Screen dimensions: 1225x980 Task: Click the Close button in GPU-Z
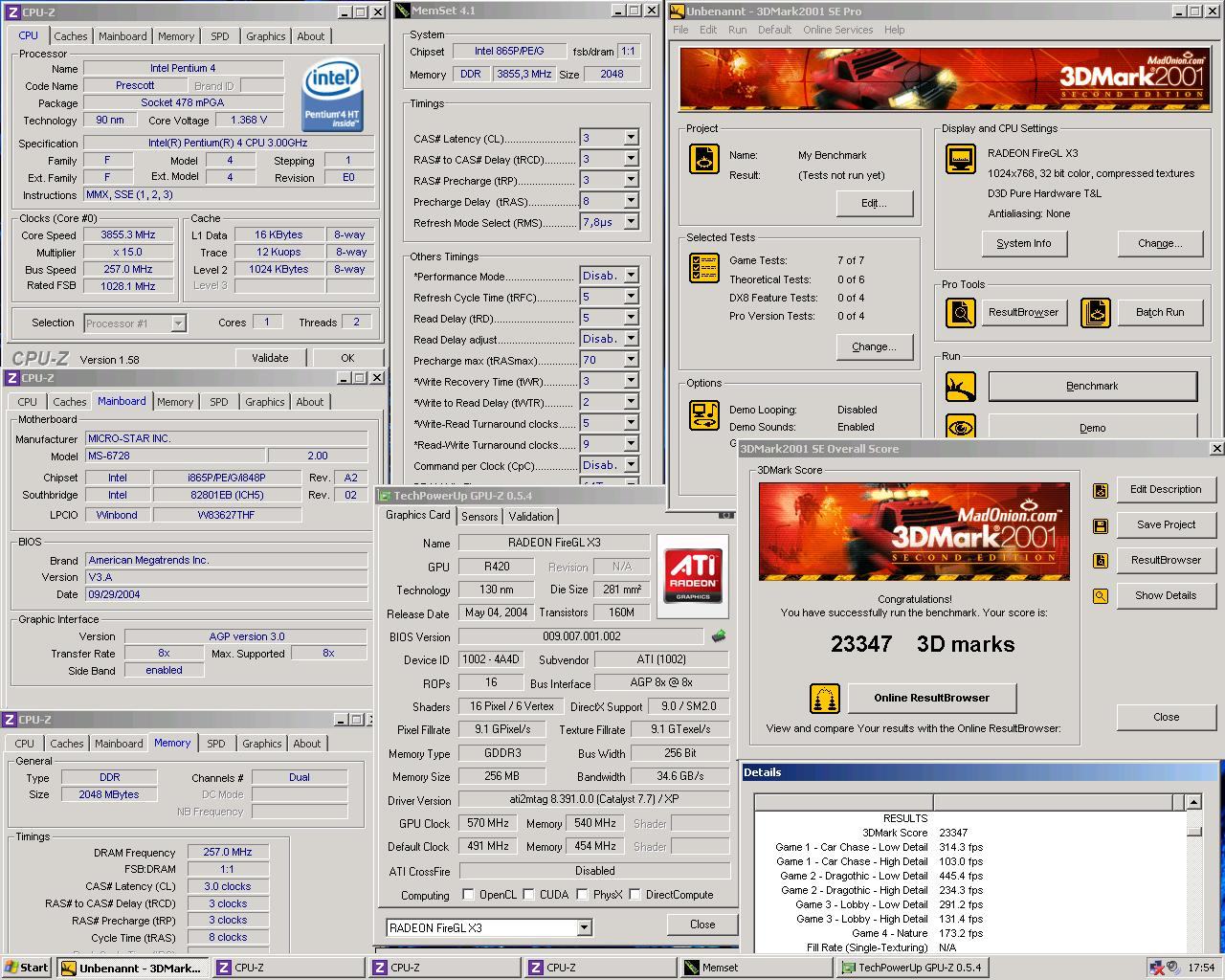point(702,924)
